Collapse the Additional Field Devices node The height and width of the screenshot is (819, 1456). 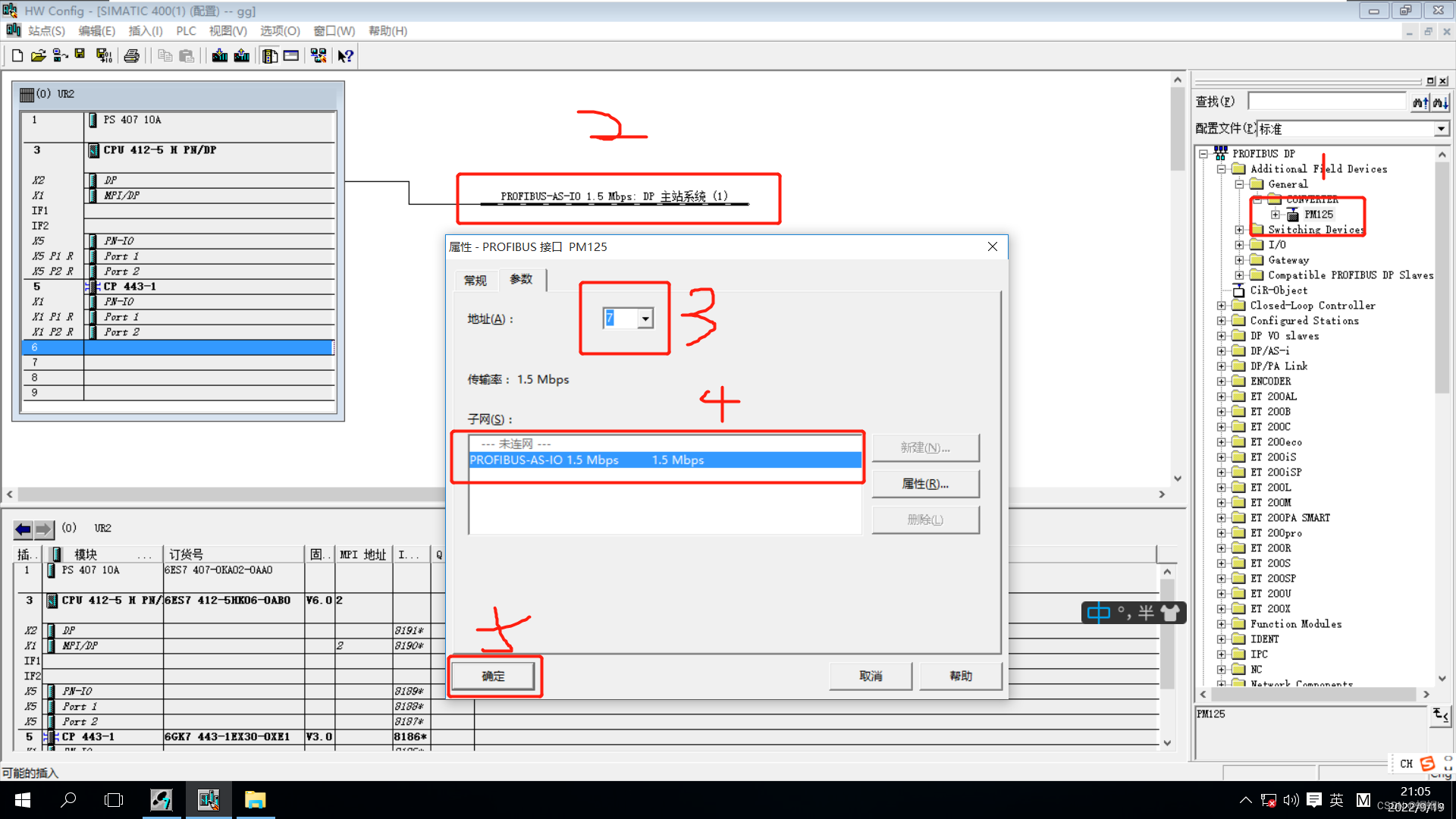[x=1222, y=169]
